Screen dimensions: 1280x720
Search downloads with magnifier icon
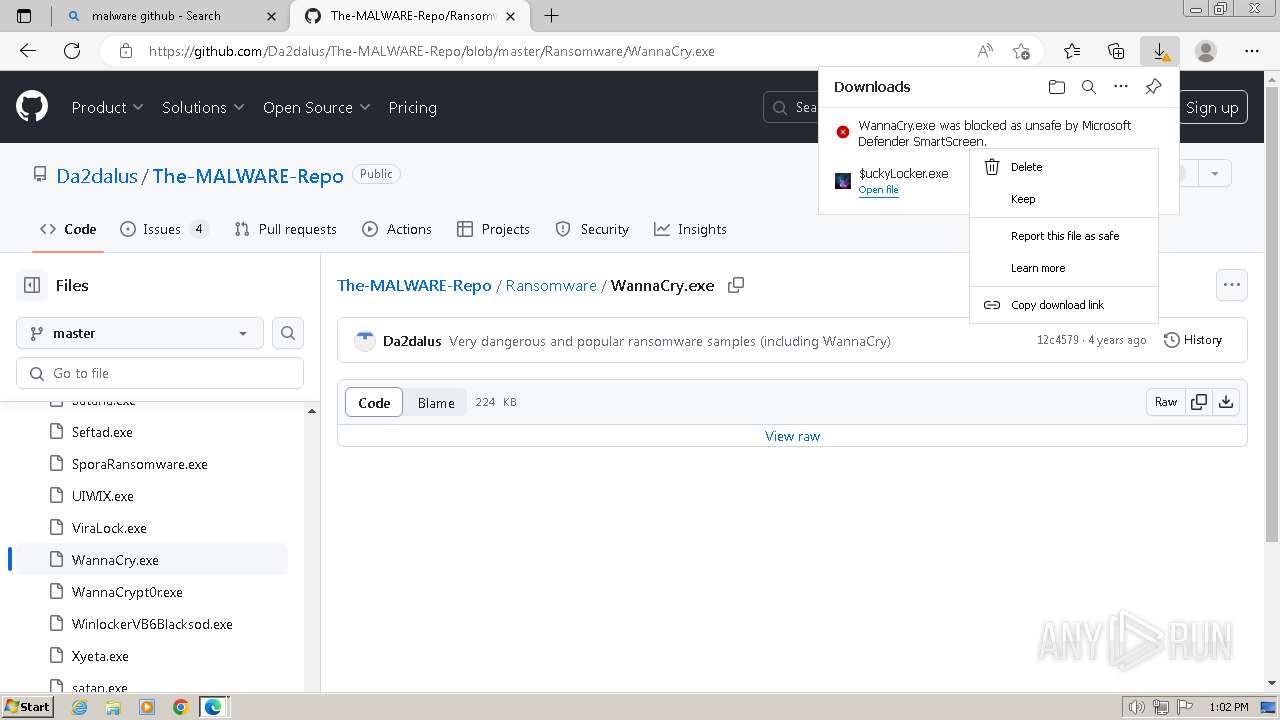pyautogui.click(x=1089, y=87)
